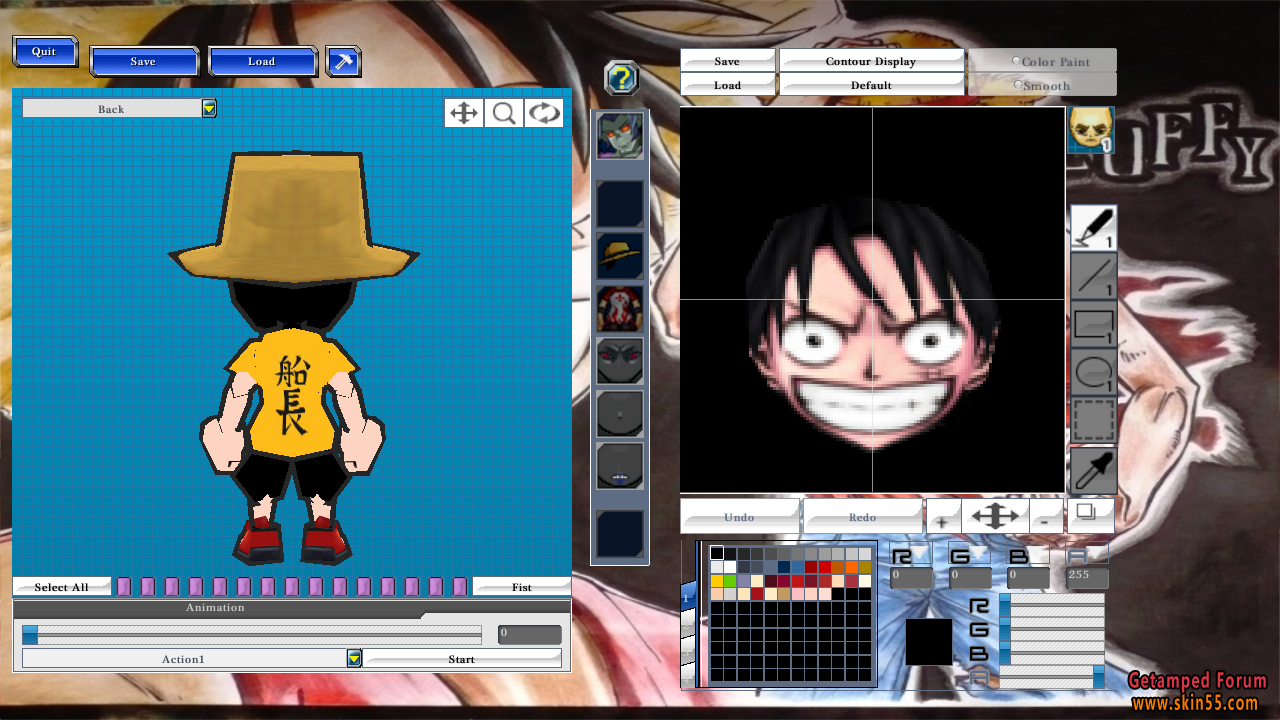Select the straw hat part thumbnail
This screenshot has width=1280, height=720.
point(620,256)
